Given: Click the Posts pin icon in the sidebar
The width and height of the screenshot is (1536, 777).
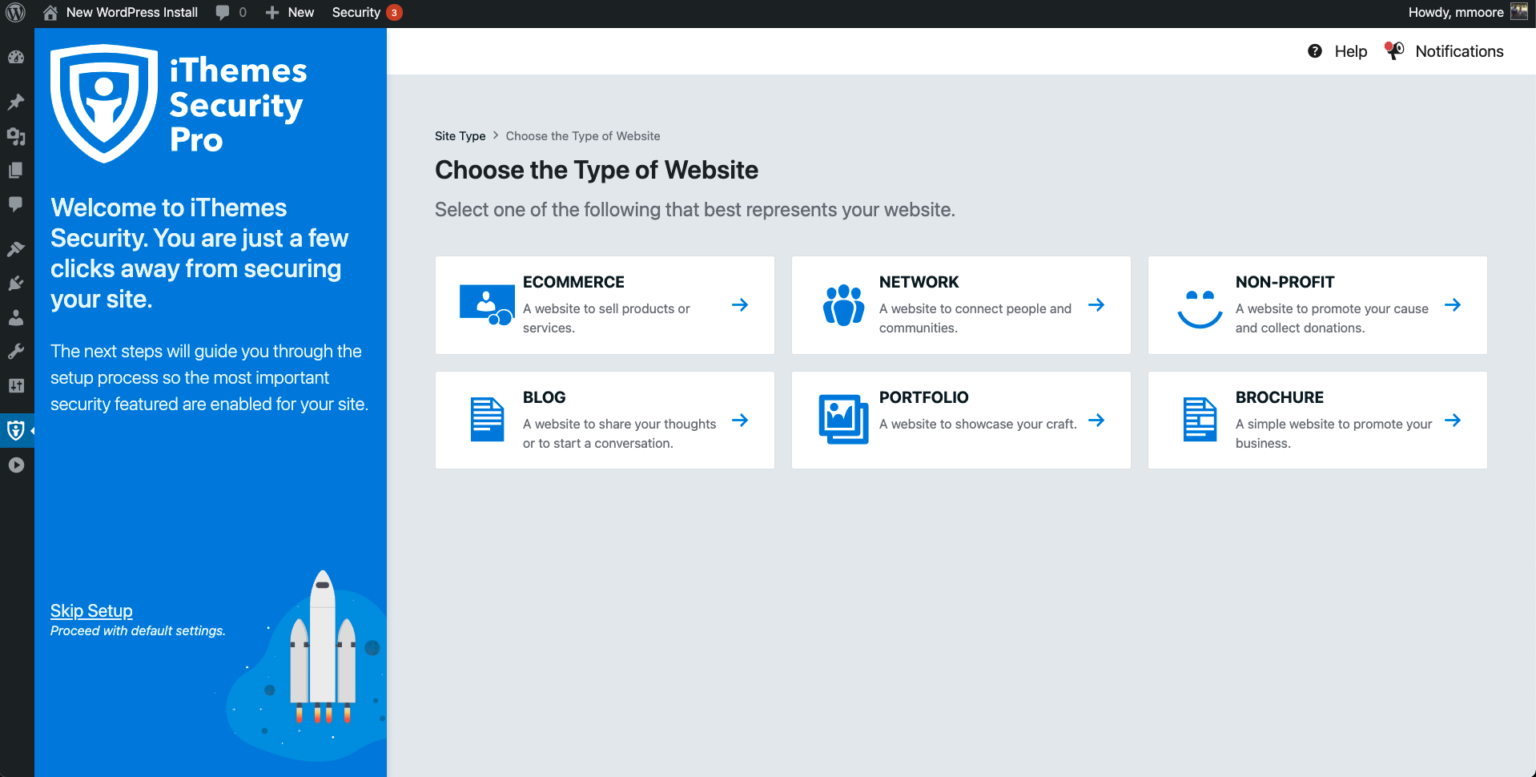Looking at the screenshot, I should pos(15,101).
